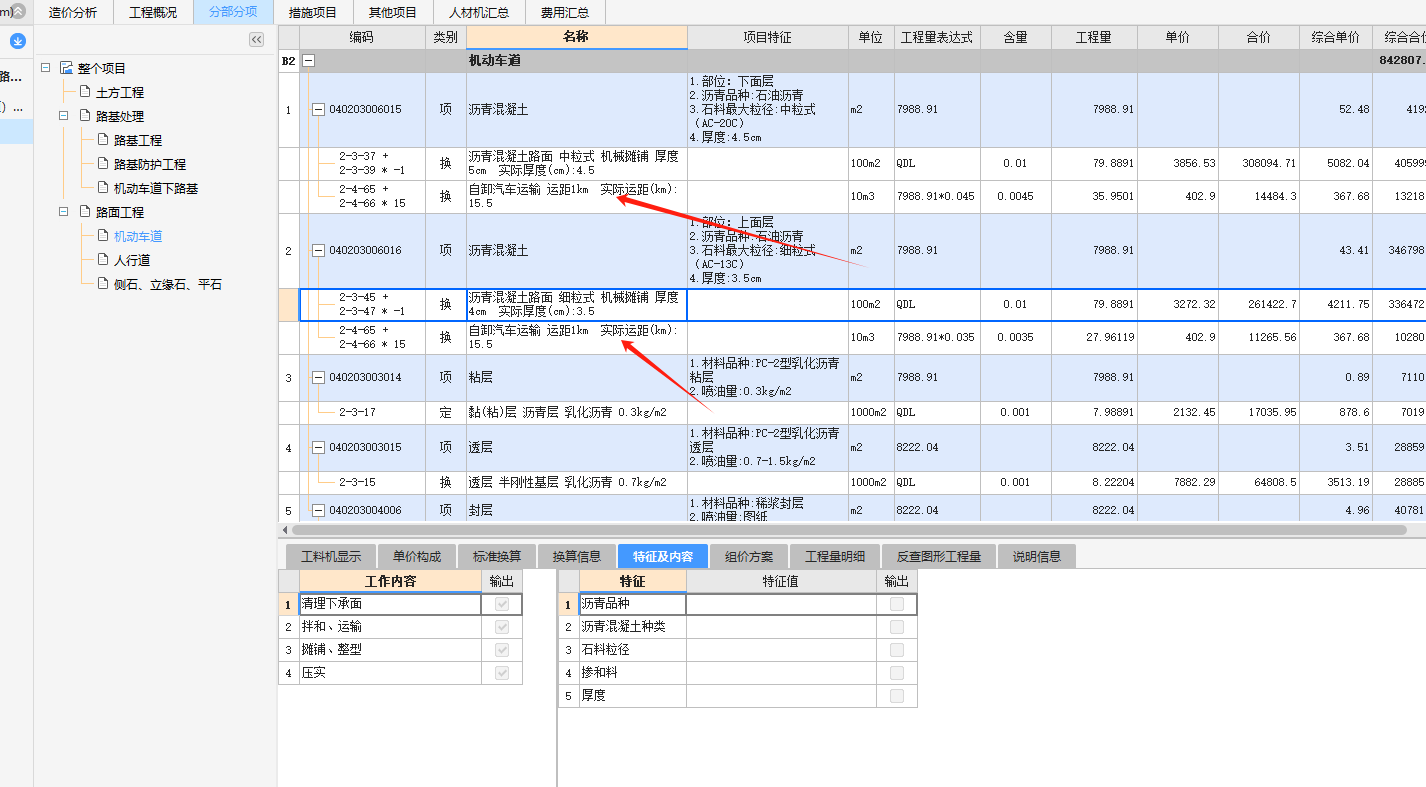
Task: Toggle 输出 checkbox for 沥青混凝土种类
Action: pos(897,627)
